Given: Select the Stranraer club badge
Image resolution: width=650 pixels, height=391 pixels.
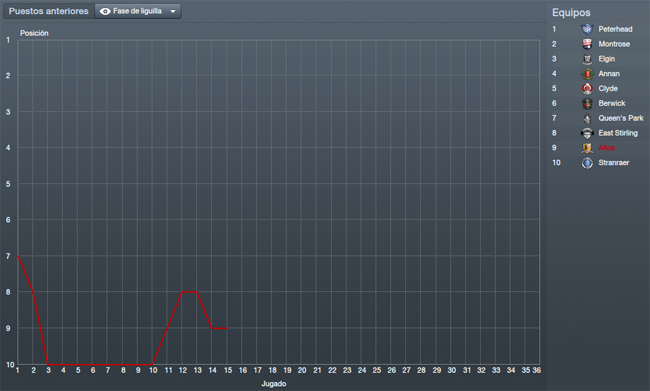Looking at the screenshot, I should point(587,163).
